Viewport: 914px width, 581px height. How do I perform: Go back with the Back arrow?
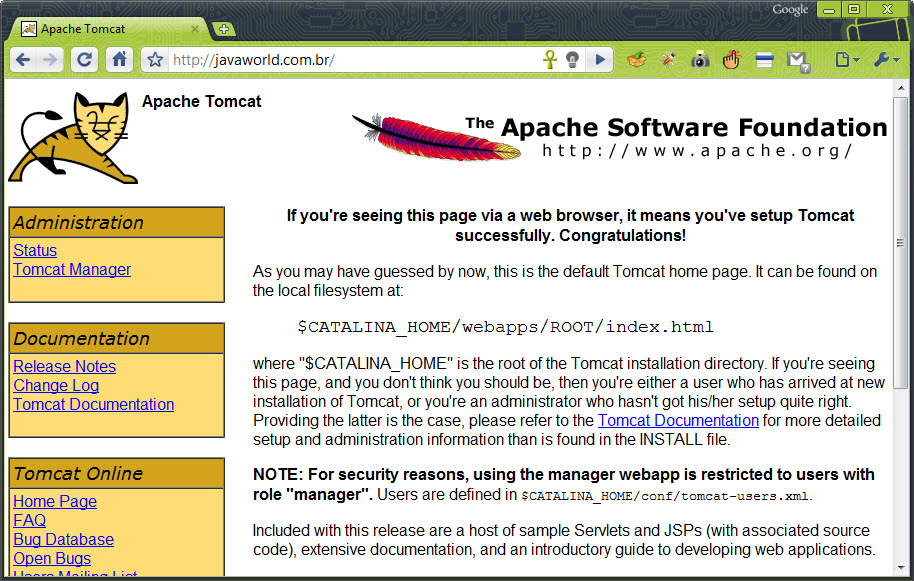pos(23,59)
